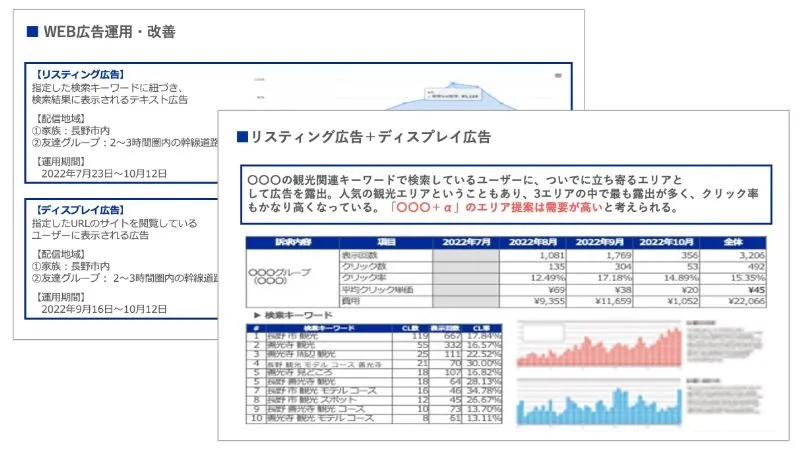
Task: Click keyword row 1 長野 市 観光
Action: click(x=293, y=336)
